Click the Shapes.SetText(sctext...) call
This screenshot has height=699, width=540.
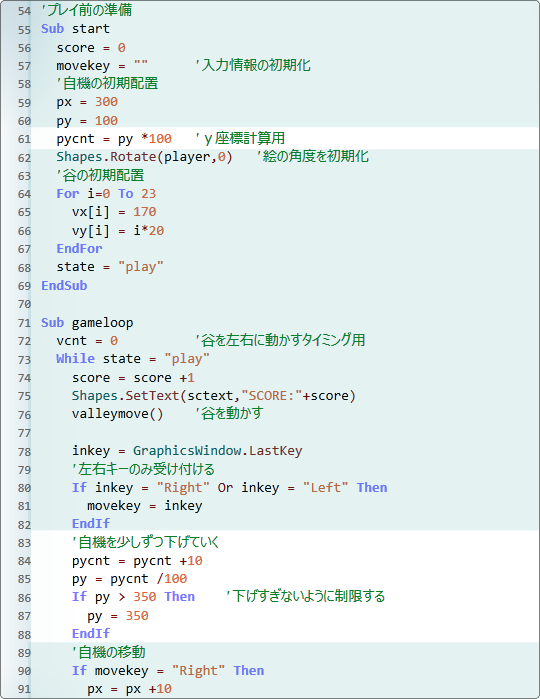[214, 395]
